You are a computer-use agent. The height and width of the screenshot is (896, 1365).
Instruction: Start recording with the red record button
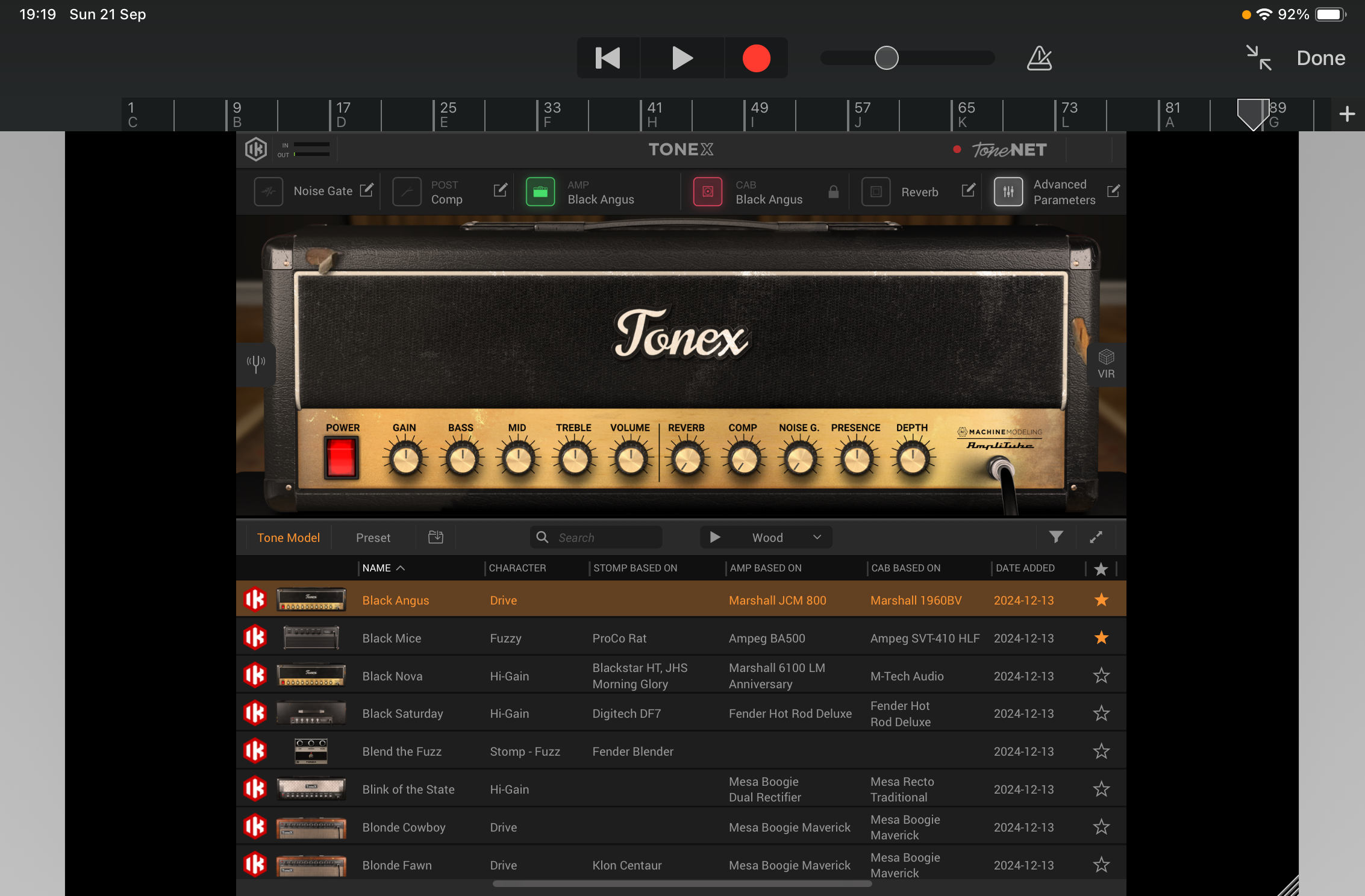click(x=756, y=58)
